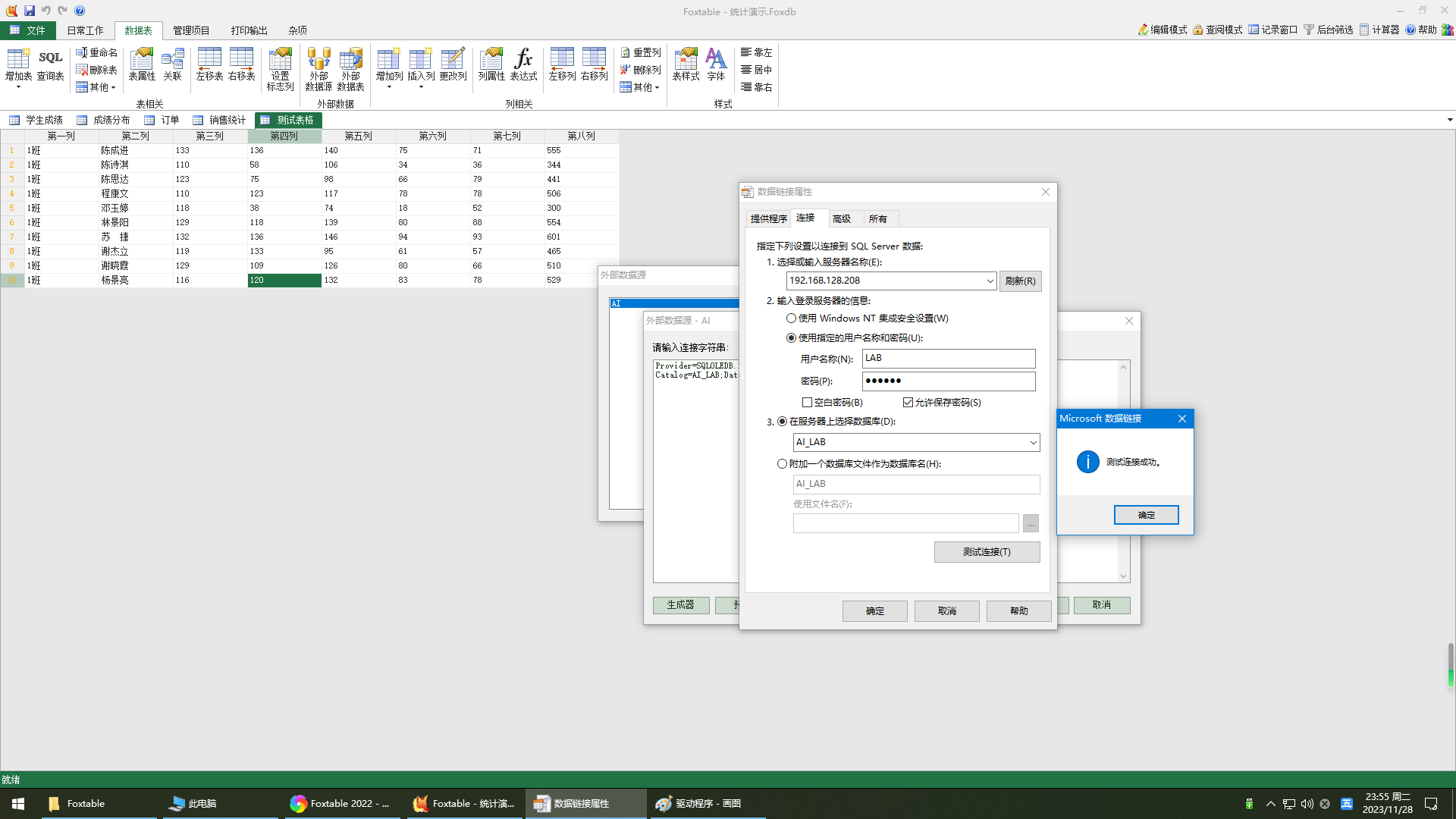The height and width of the screenshot is (819, 1456).
Task: Click the 右移列 icon
Action: 594,64
